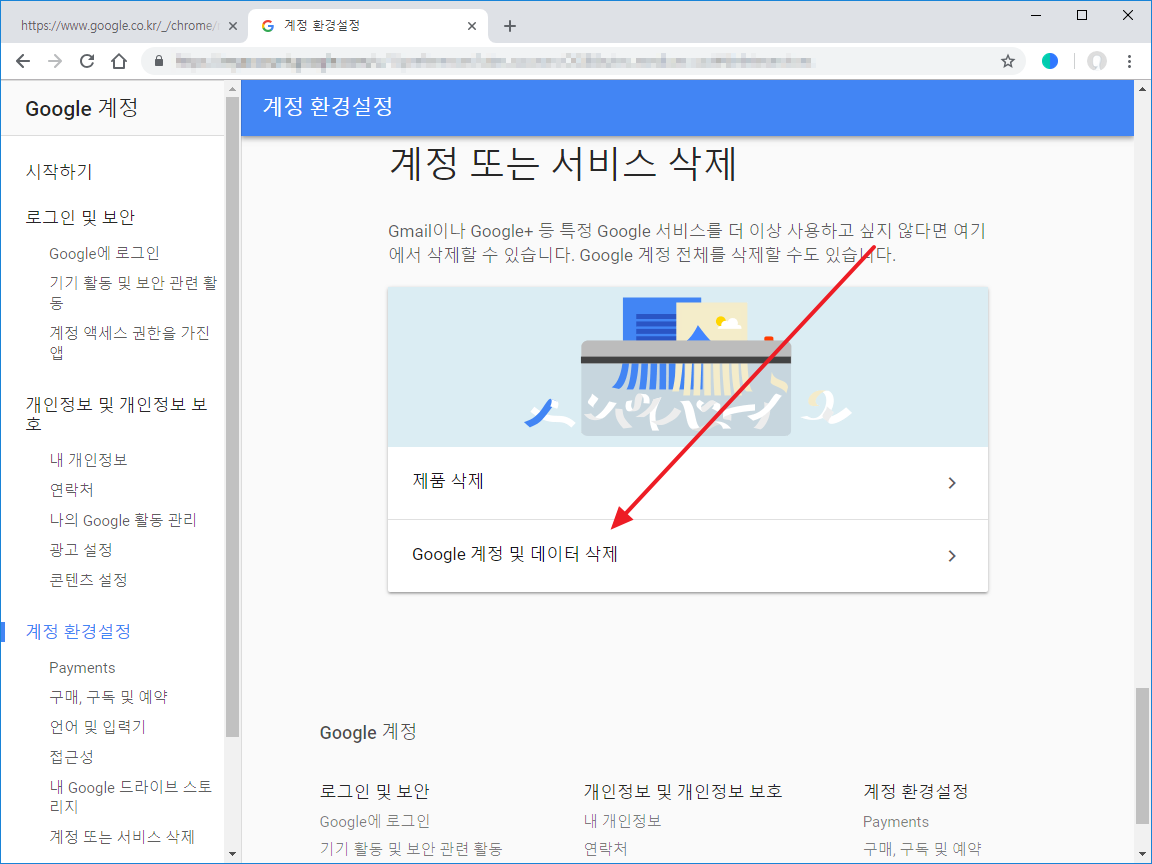Click the shredder illustration image
Image resolution: width=1152 pixels, height=864 pixels.
688,367
